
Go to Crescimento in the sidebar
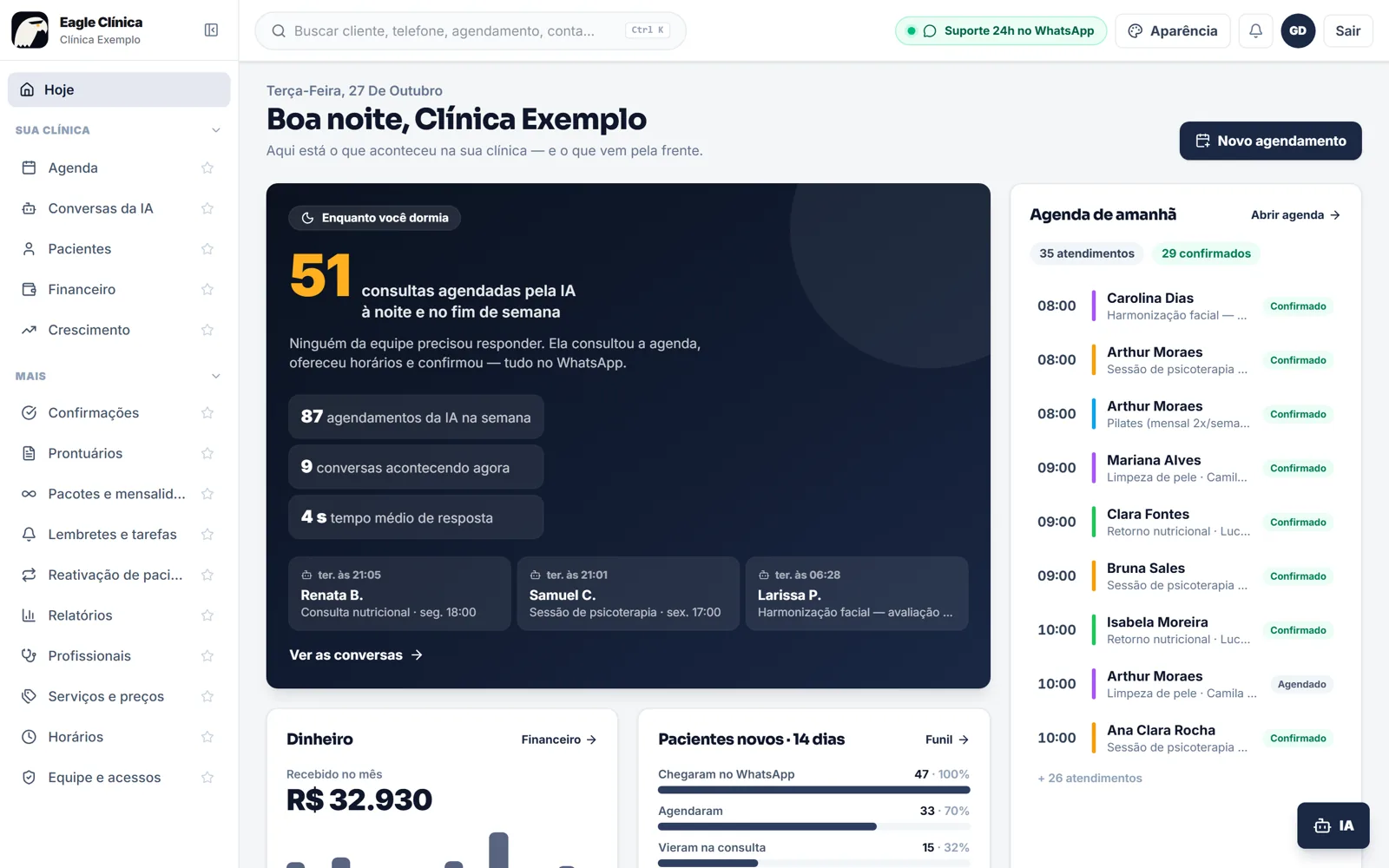point(89,330)
